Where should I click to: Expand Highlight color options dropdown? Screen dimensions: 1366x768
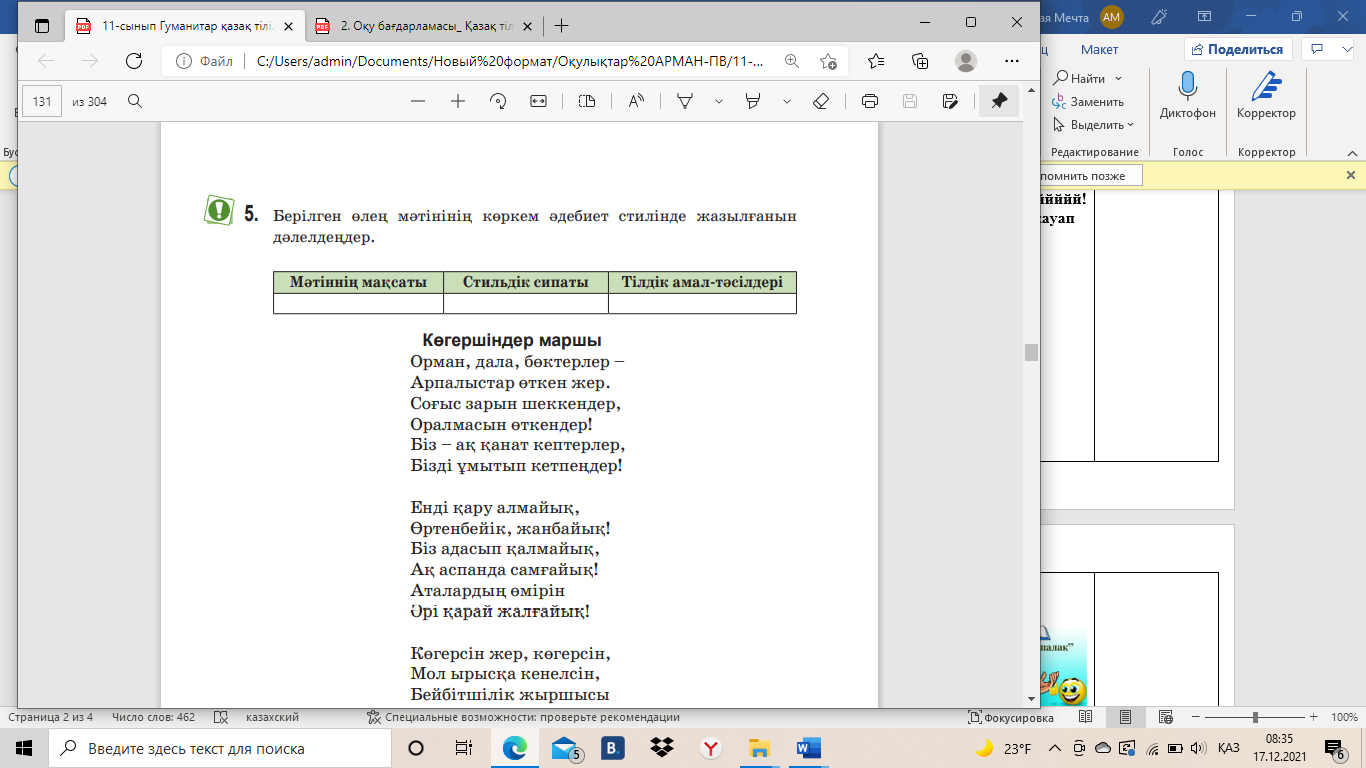click(787, 101)
